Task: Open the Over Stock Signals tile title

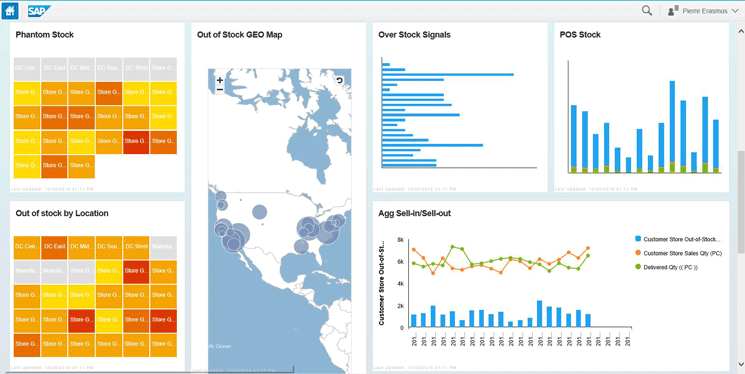Action: (x=414, y=35)
